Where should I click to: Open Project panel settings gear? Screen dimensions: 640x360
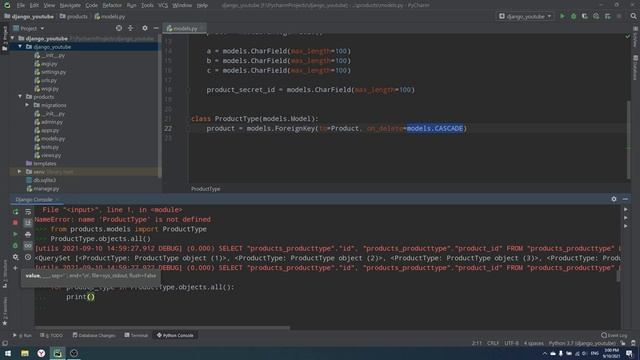145,28
